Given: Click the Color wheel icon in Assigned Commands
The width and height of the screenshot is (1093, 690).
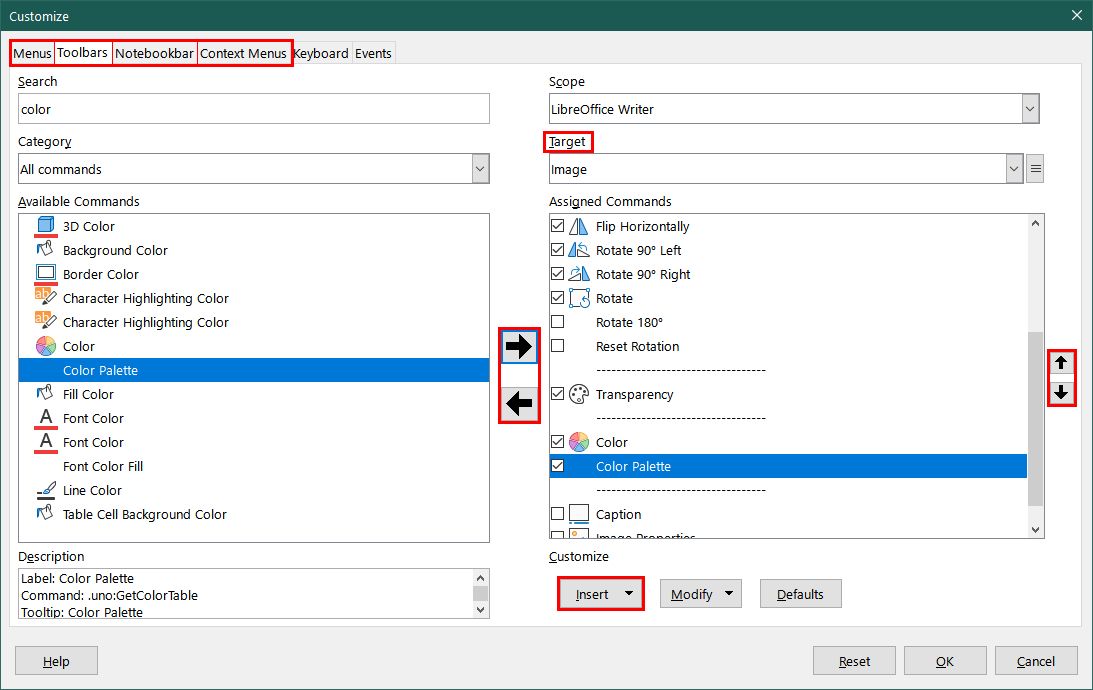Looking at the screenshot, I should click(579, 442).
